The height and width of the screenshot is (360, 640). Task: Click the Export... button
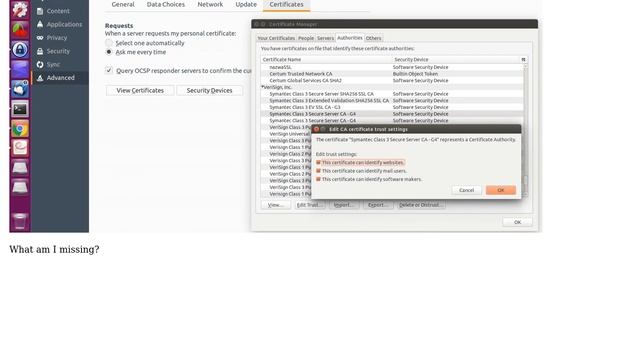[378, 205]
